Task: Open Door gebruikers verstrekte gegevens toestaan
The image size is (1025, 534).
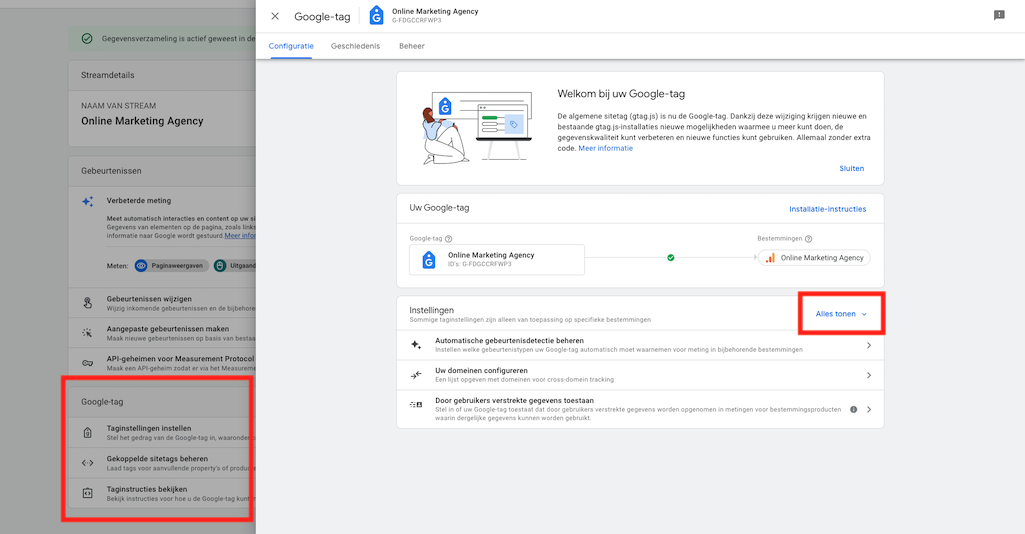Action: (x=640, y=409)
